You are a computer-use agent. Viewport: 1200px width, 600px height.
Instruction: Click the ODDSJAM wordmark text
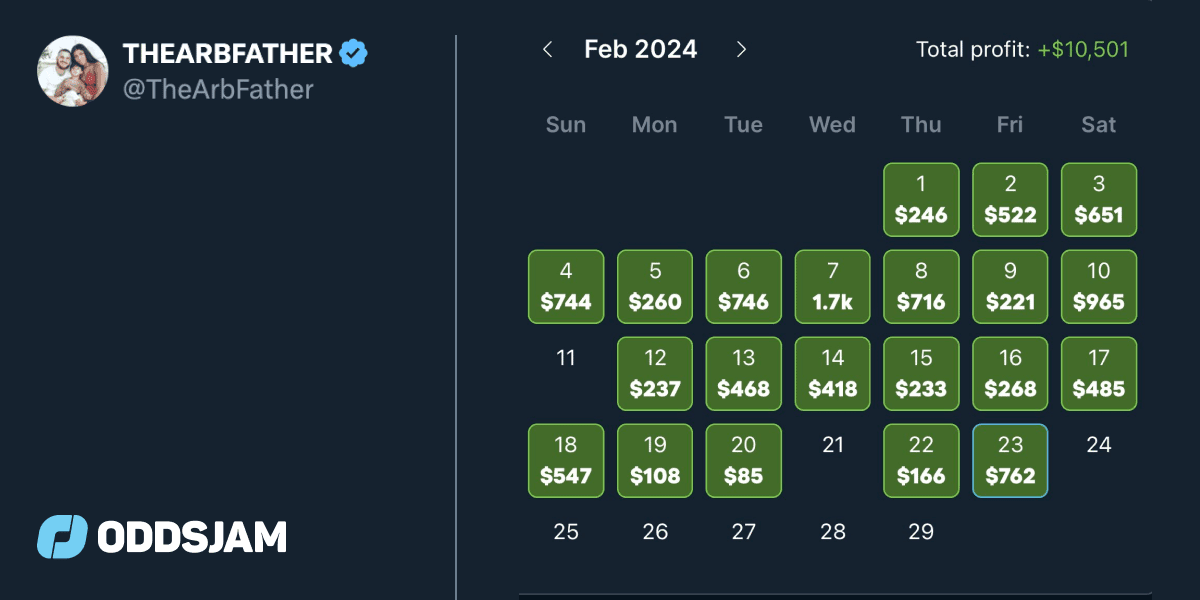[x=192, y=537]
